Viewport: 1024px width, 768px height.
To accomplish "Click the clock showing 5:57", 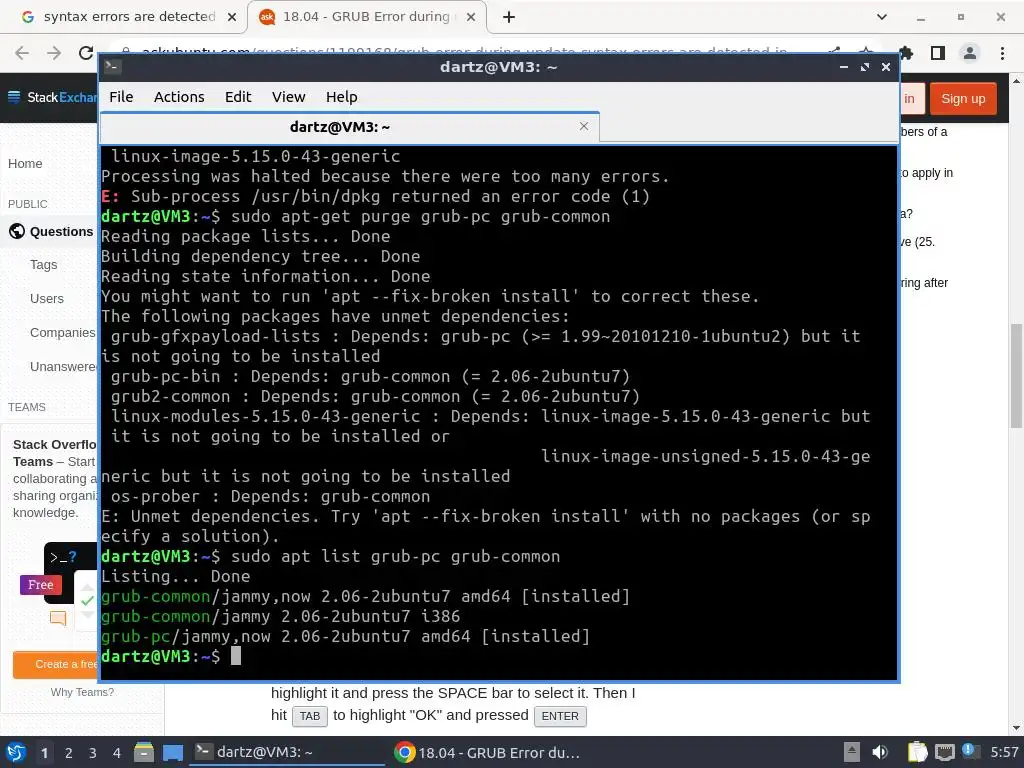I will 1004,752.
